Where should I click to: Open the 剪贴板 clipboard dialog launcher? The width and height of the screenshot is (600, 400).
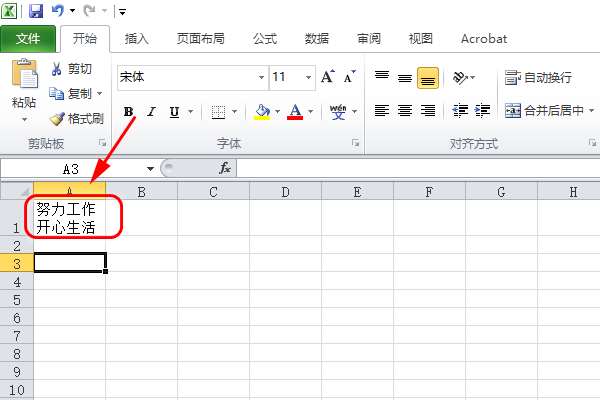103,143
